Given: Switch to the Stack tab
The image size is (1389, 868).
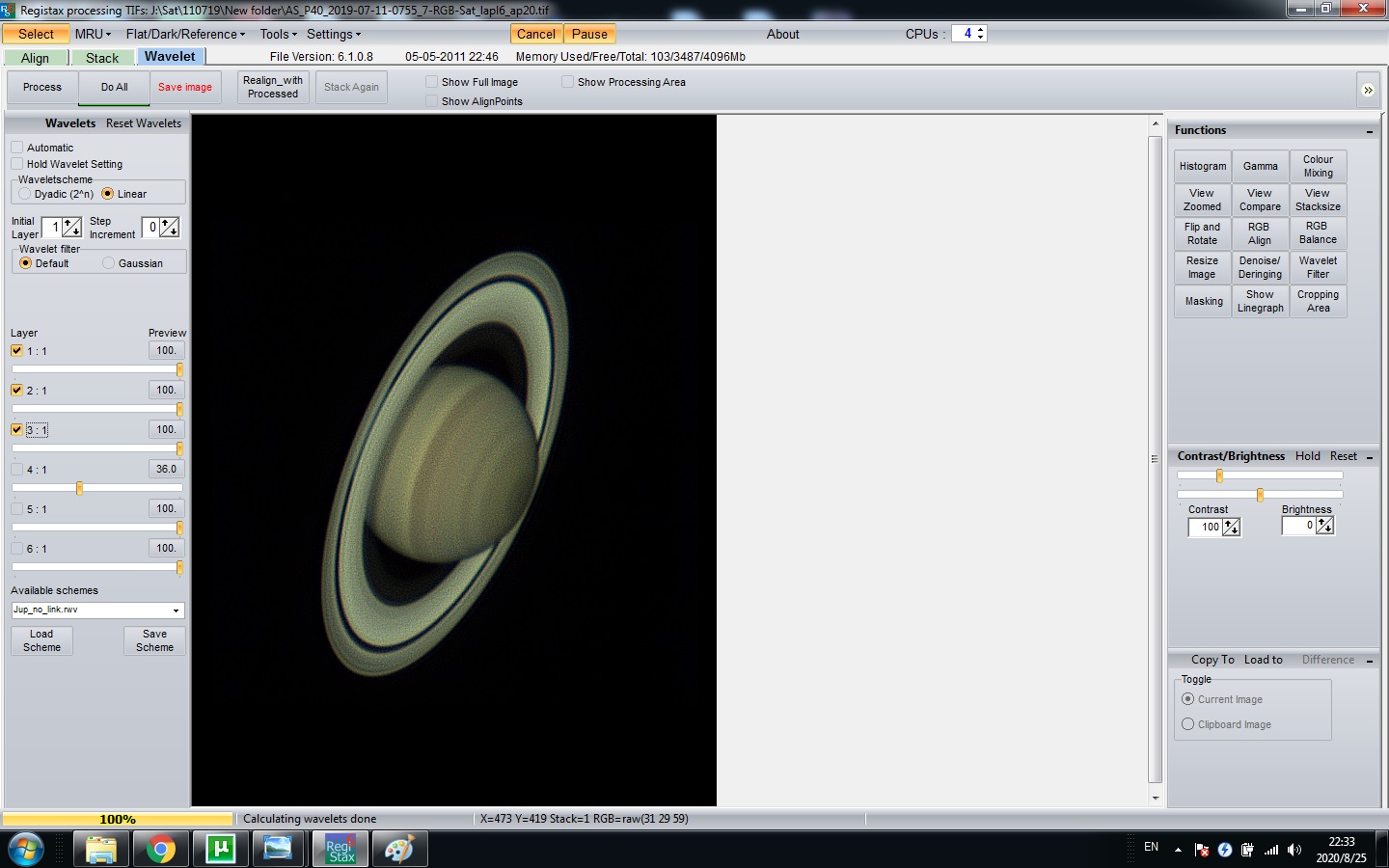Looking at the screenshot, I should pos(102,58).
